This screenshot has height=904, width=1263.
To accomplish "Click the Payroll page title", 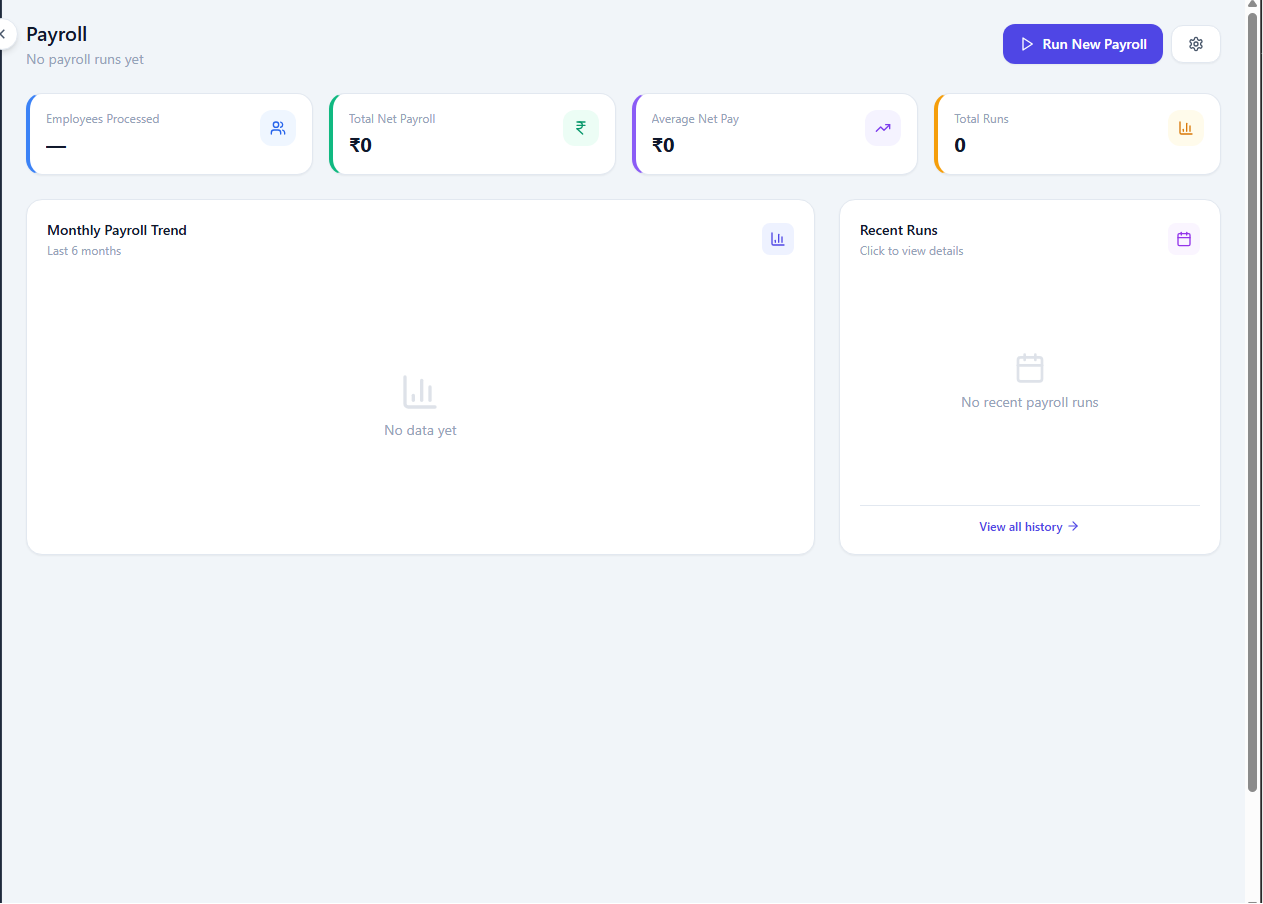I will [57, 34].
